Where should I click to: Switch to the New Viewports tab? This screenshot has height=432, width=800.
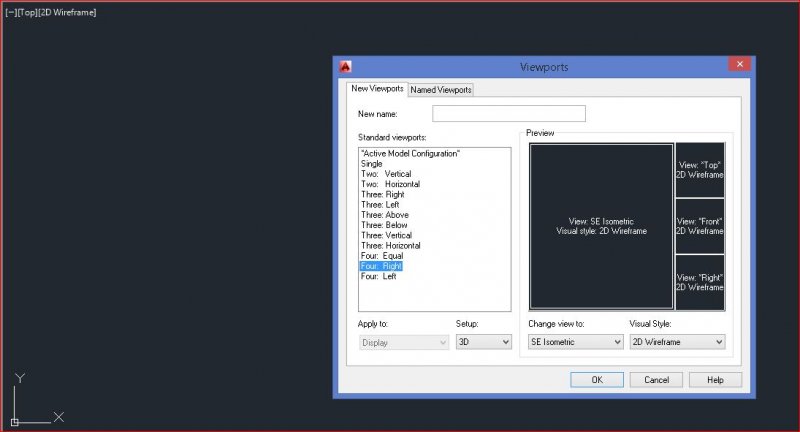[377, 89]
